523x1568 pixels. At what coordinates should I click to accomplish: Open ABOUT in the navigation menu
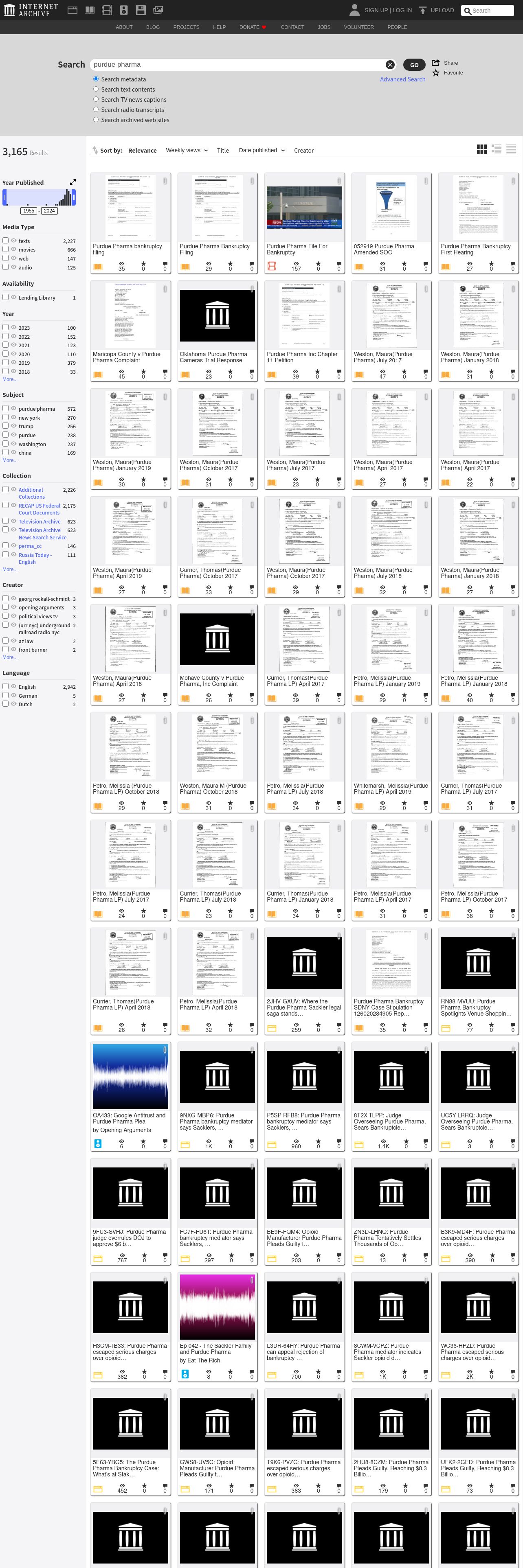pyautogui.click(x=124, y=27)
